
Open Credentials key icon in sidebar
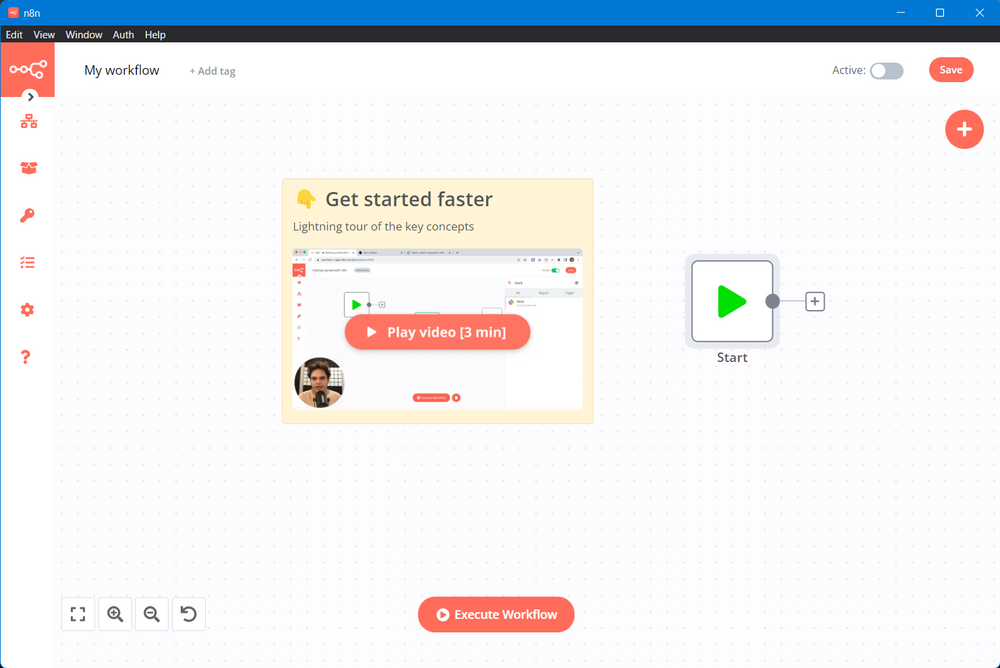tap(28, 216)
